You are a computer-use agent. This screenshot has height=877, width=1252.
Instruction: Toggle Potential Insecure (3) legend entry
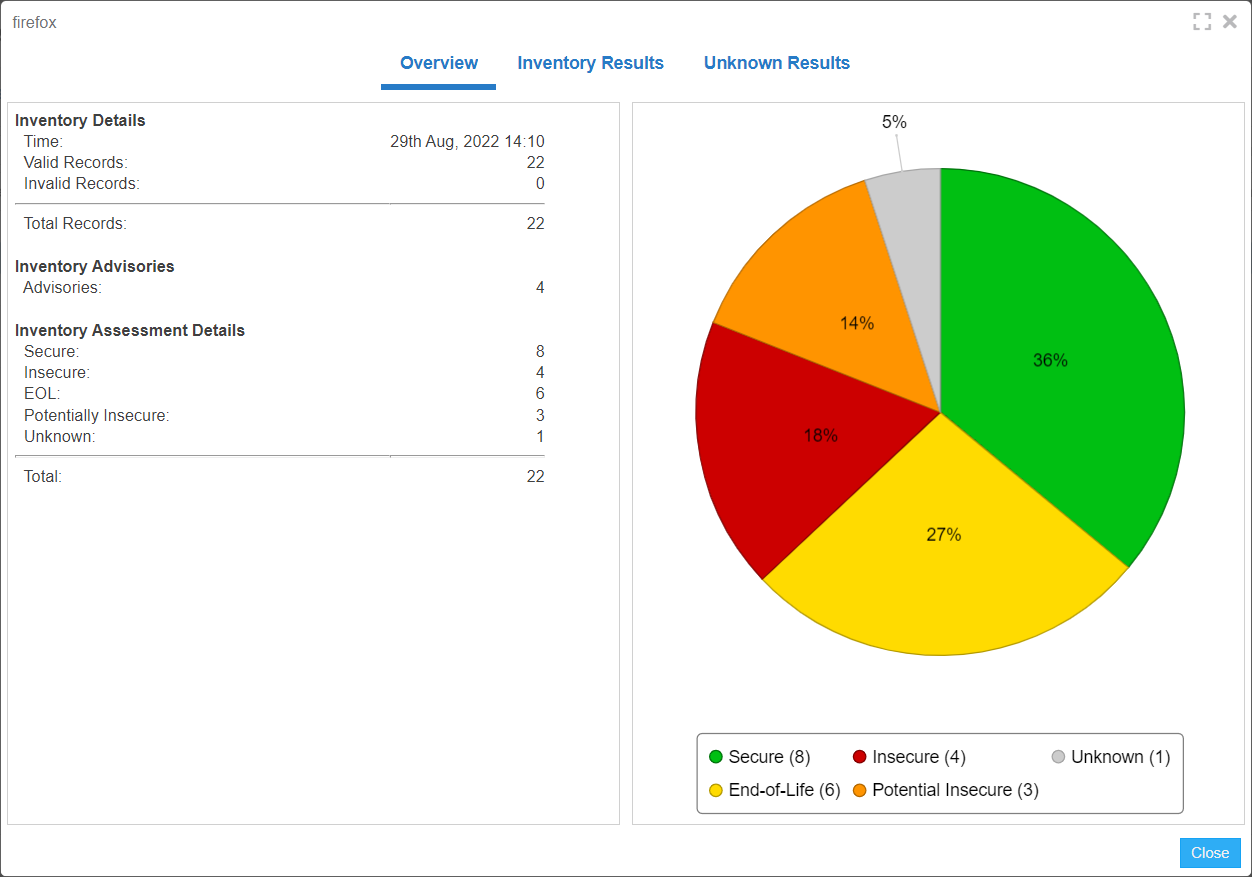945,790
